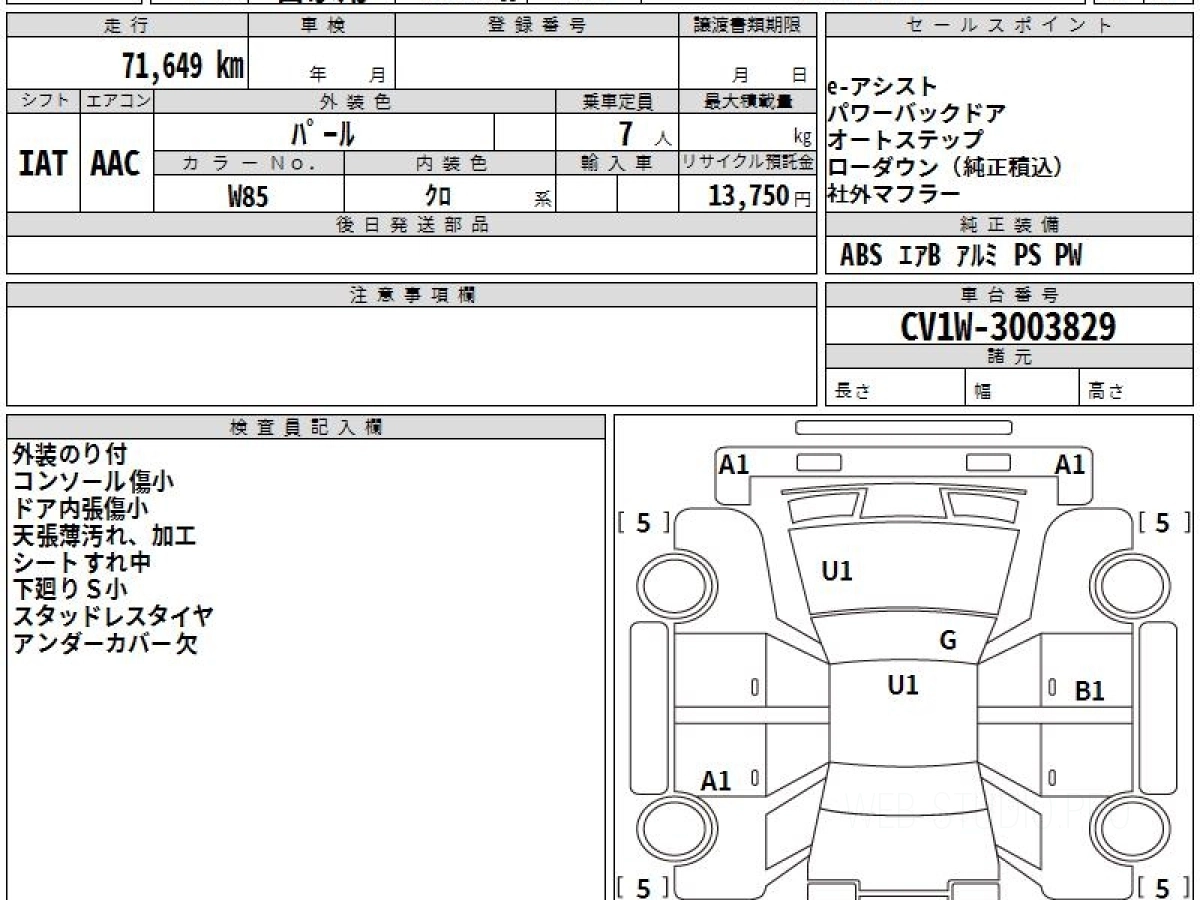
Task: Select the 7 人 seating capacity value
Action: tap(645, 133)
